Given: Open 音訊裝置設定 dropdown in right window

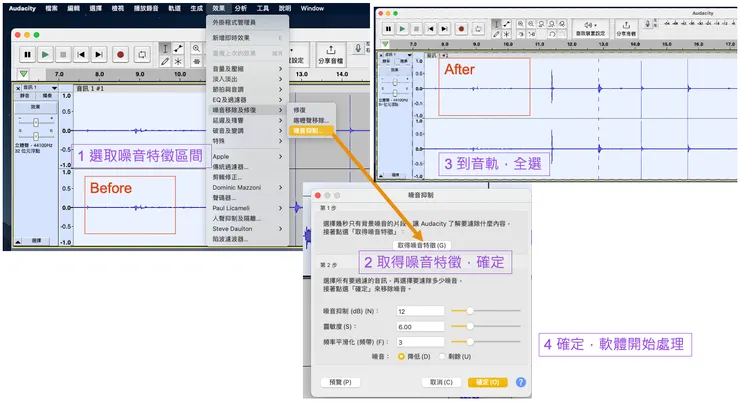Looking at the screenshot, I should (590, 28).
